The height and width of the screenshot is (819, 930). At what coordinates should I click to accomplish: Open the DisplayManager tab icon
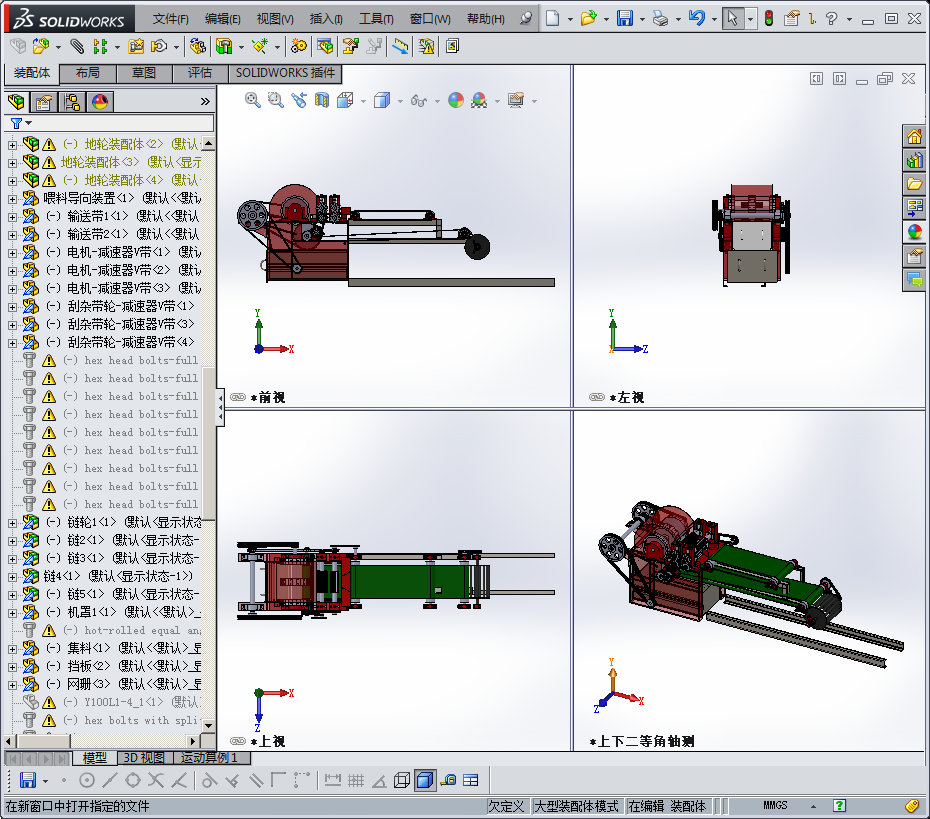[x=100, y=102]
